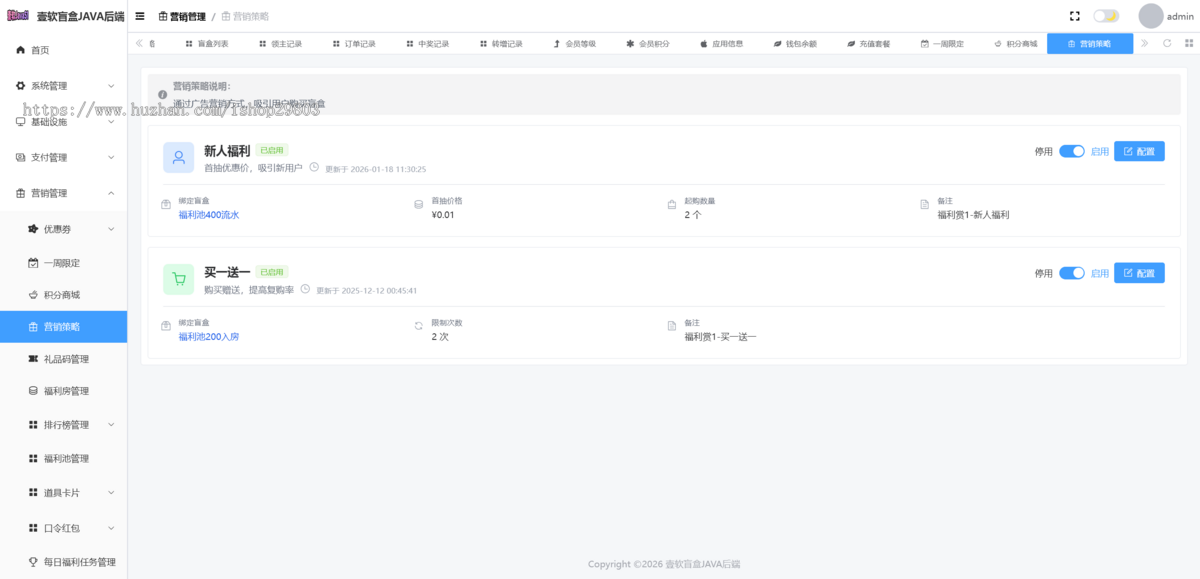
Task: Click the home icon for 首页
Action: 21,50
